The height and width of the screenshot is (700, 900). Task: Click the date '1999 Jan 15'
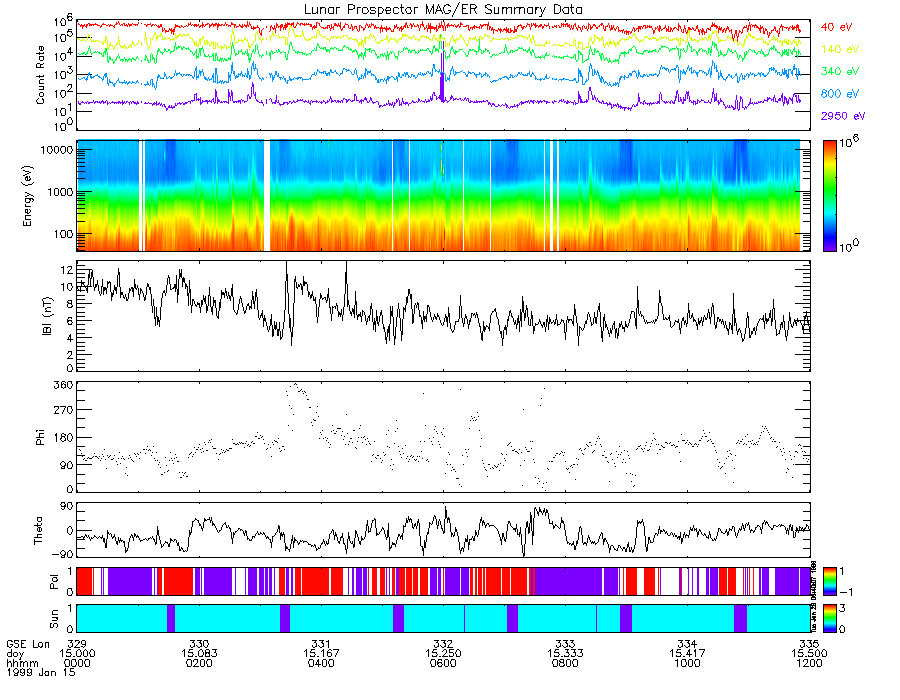pos(41,672)
